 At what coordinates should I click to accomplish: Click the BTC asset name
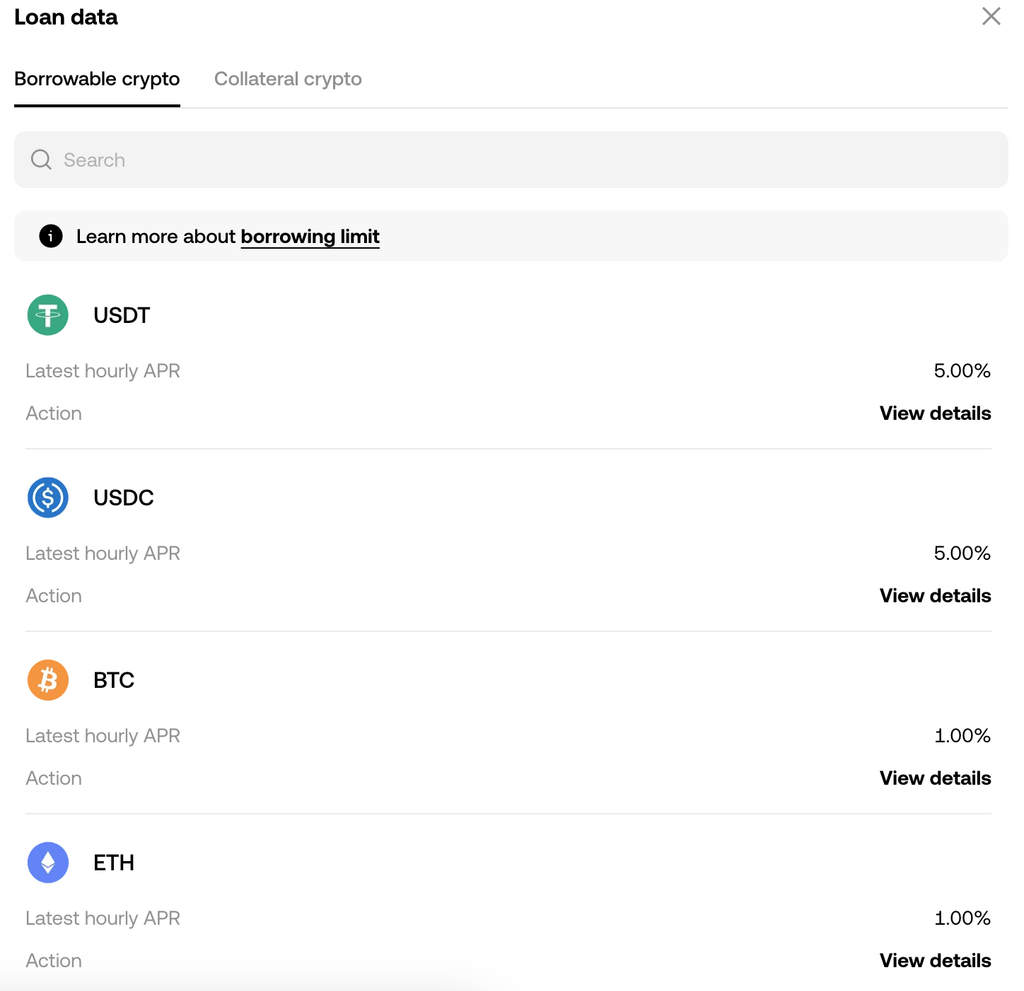[113, 680]
